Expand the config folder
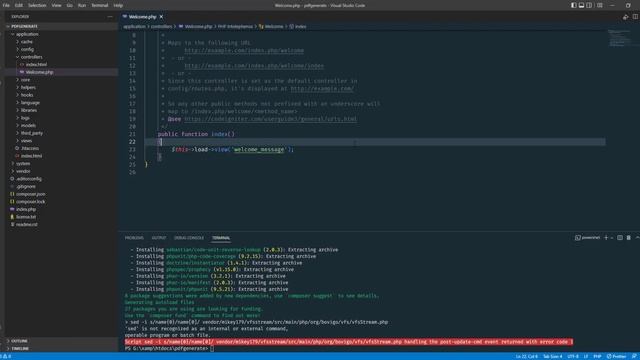Image resolution: width=640 pixels, height=360 pixels. [27, 49]
